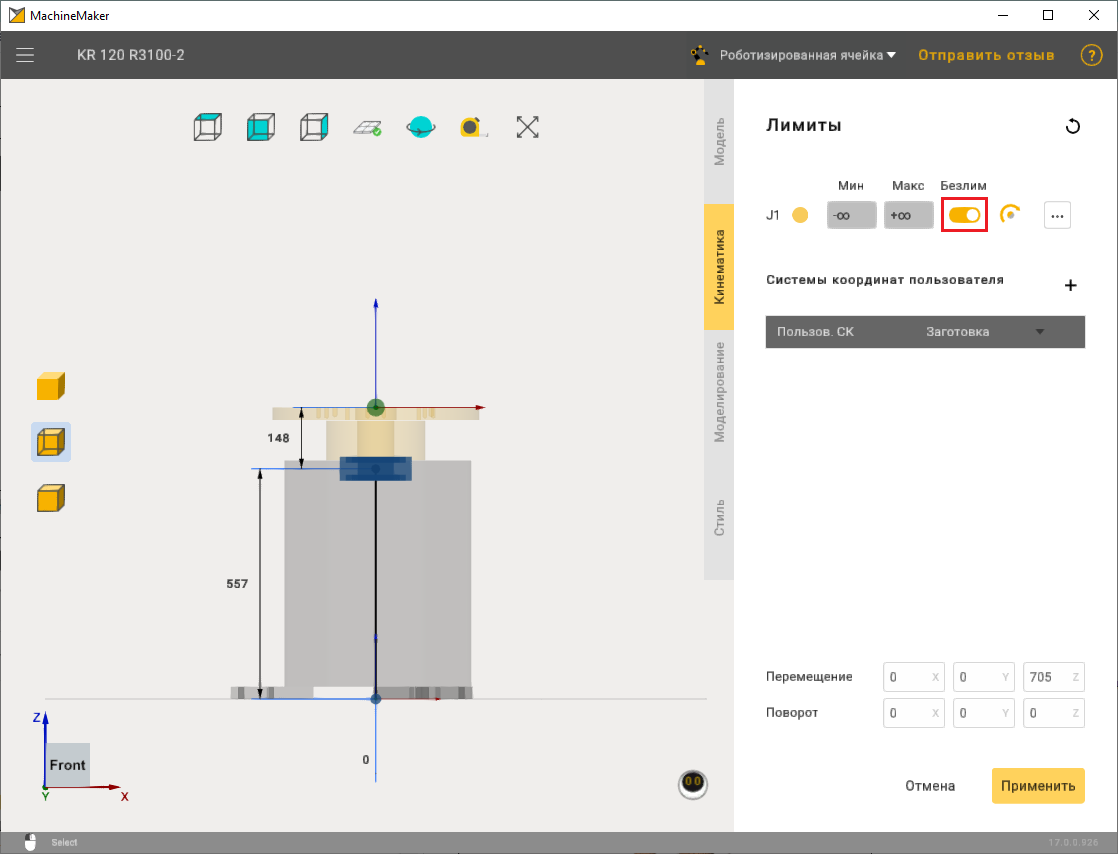
Task: Click the yellow J1 color swatch
Action: point(800,215)
